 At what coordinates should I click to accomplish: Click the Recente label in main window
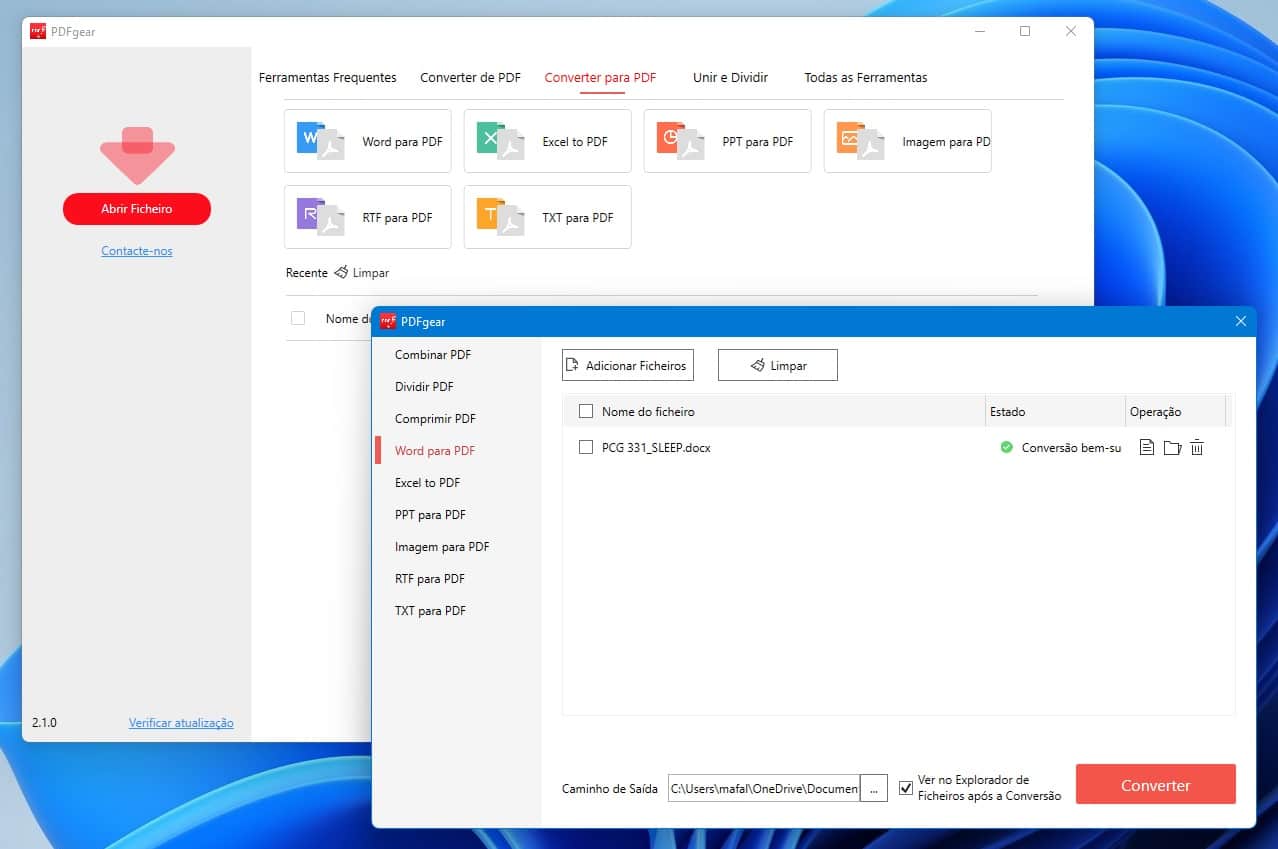pyautogui.click(x=307, y=272)
